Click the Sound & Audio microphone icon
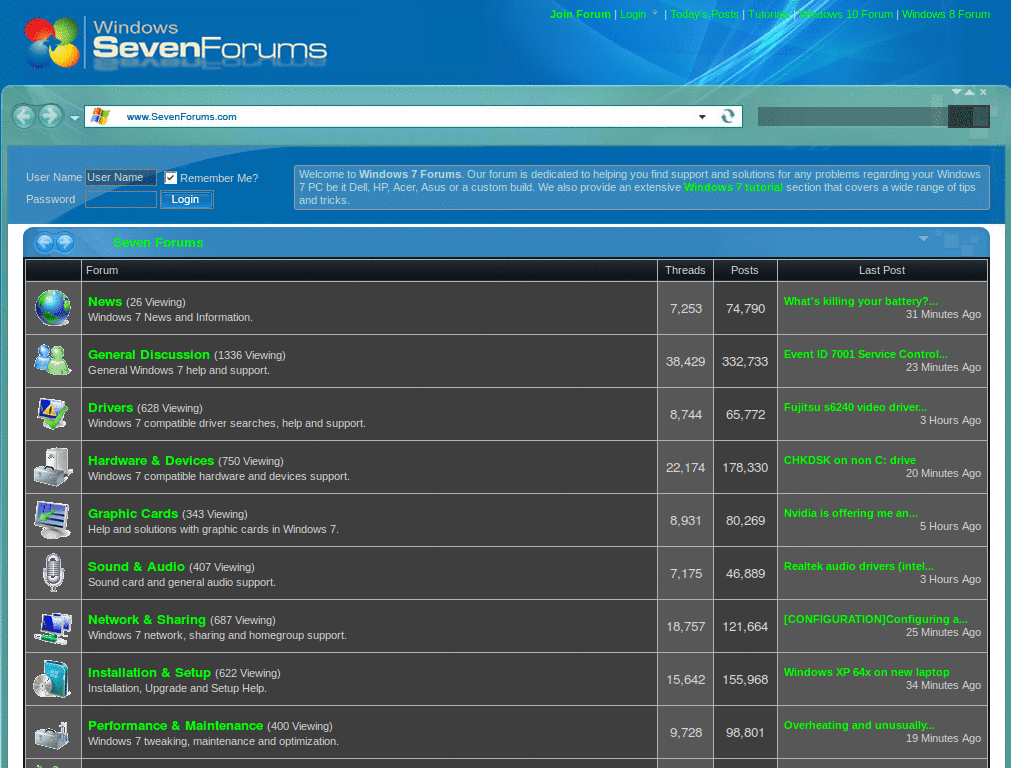The height and width of the screenshot is (768, 1024). (x=53, y=573)
